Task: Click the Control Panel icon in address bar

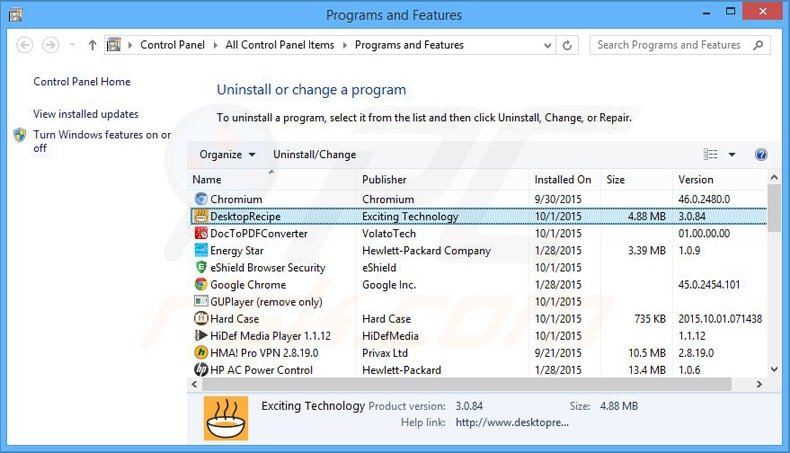Action: coord(114,45)
